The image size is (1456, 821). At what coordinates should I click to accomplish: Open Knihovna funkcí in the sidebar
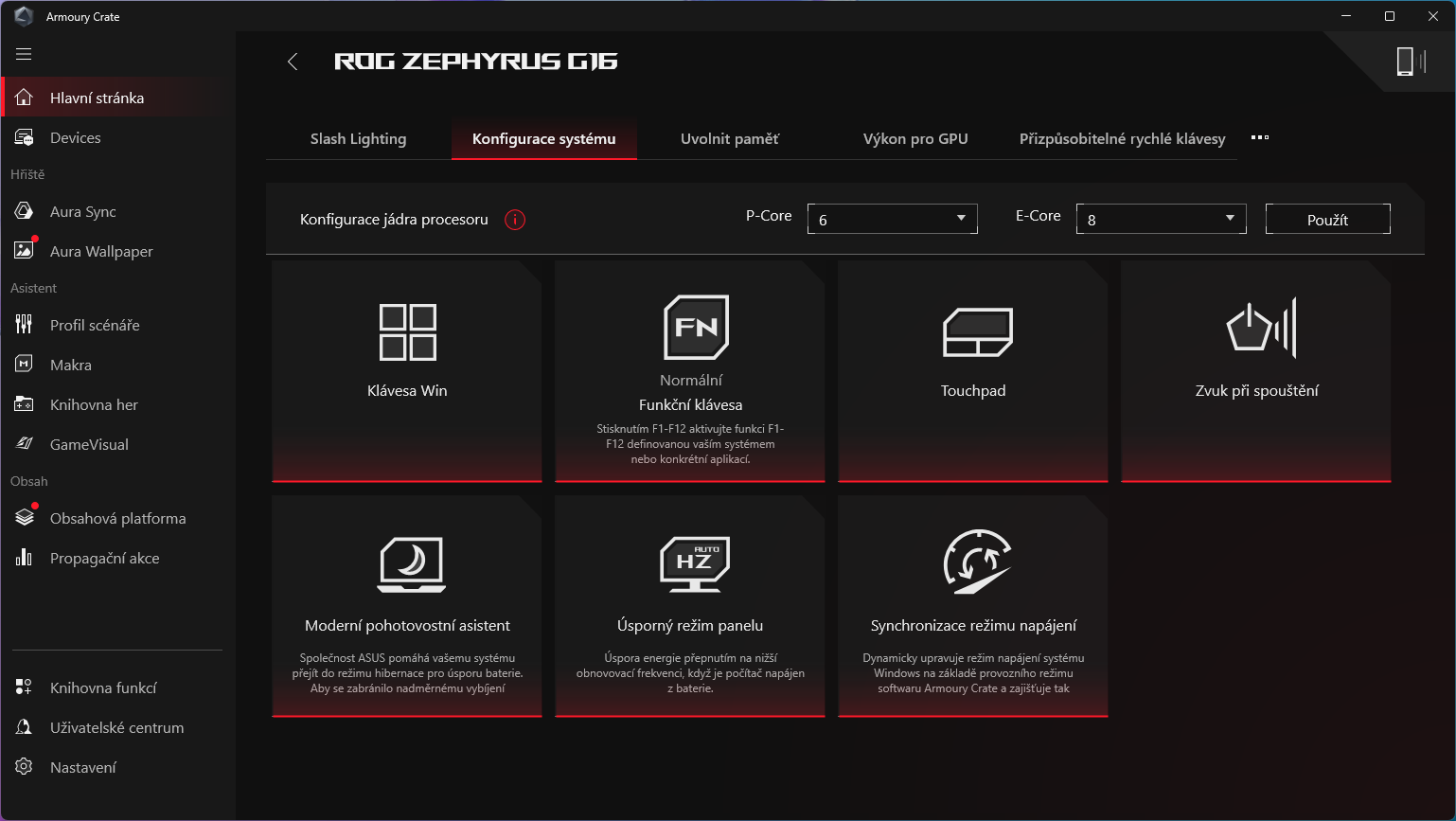click(x=103, y=687)
